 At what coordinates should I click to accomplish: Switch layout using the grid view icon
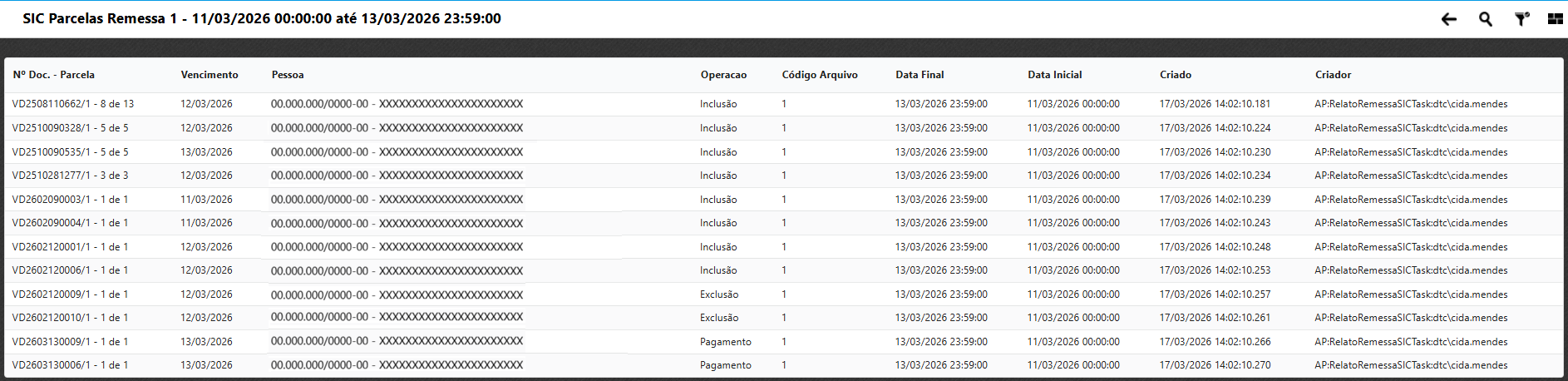(1555, 19)
